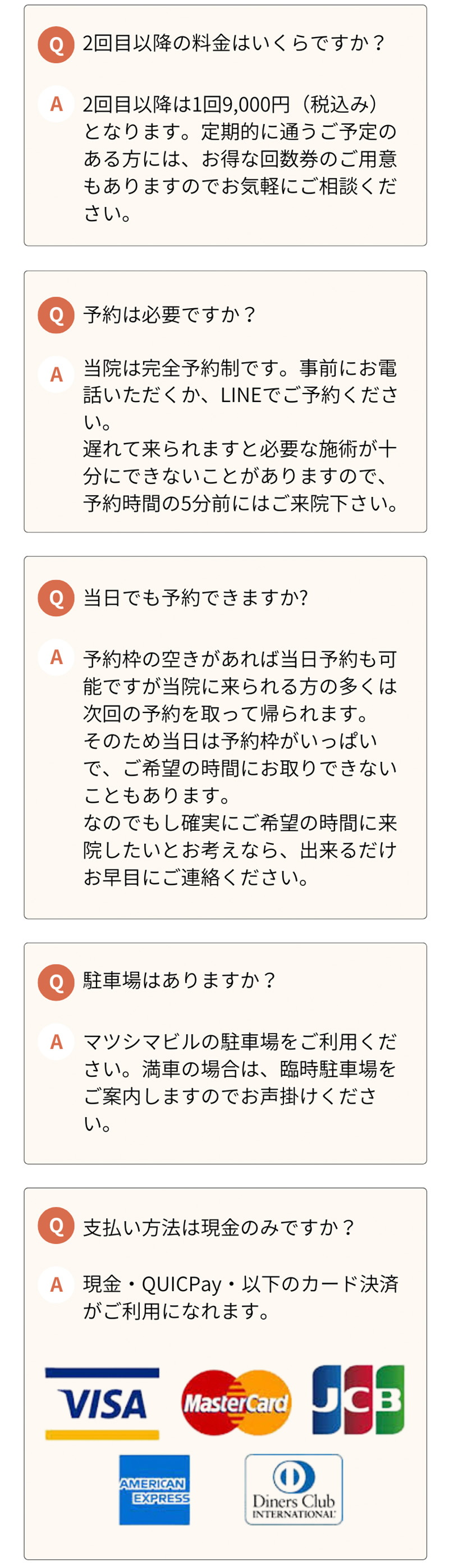Click the Q icon beside 支払い方法 question

[56, 1226]
